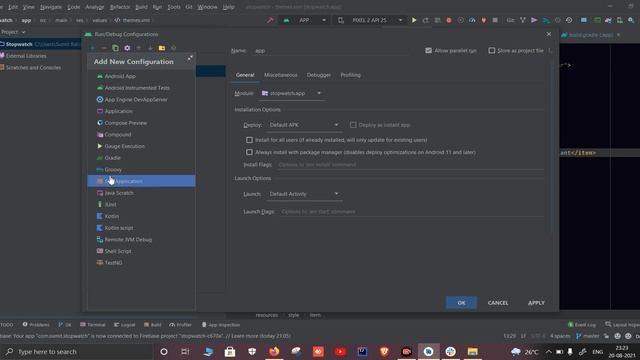640x360 pixels.
Task: Open File Explorer from taskbar
Action: click(472, 351)
